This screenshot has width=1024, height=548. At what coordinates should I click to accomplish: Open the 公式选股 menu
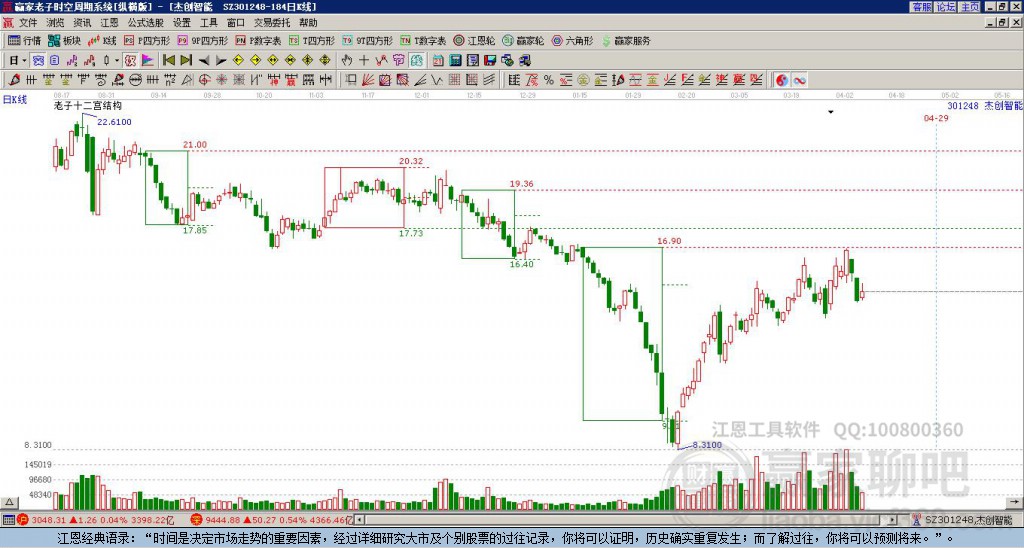pyautogui.click(x=146, y=23)
